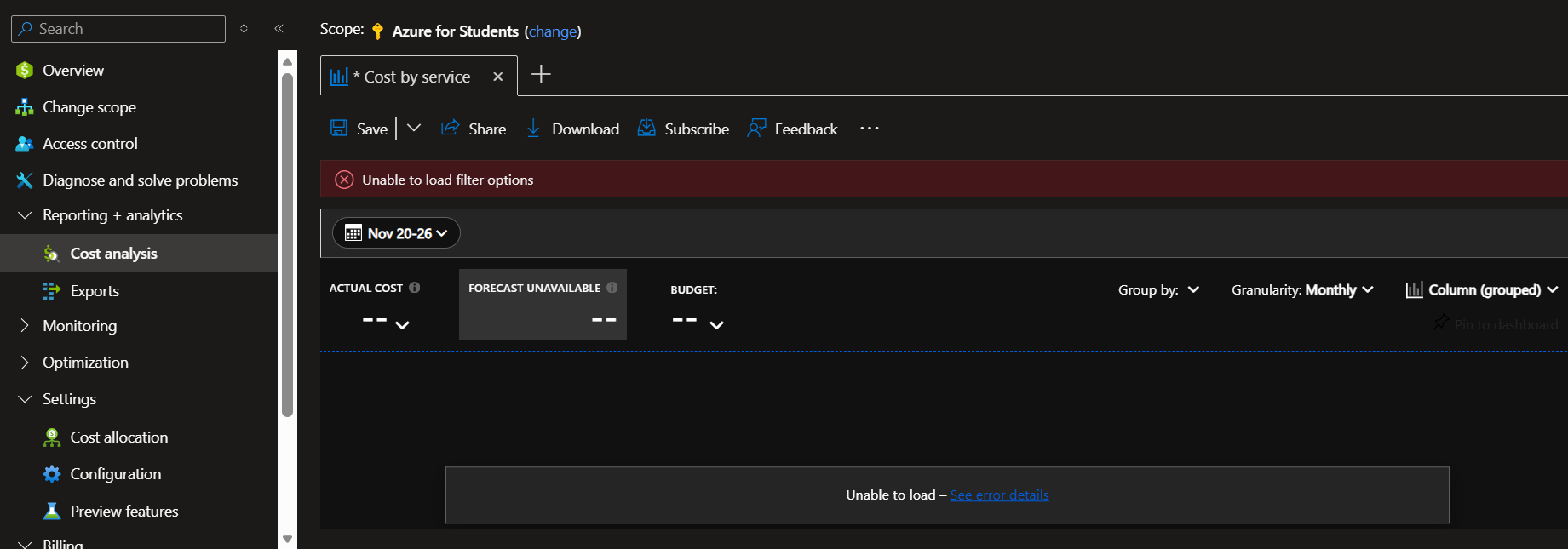Open the Exports page
Image resolution: width=1568 pixels, height=549 pixels.
click(95, 291)
